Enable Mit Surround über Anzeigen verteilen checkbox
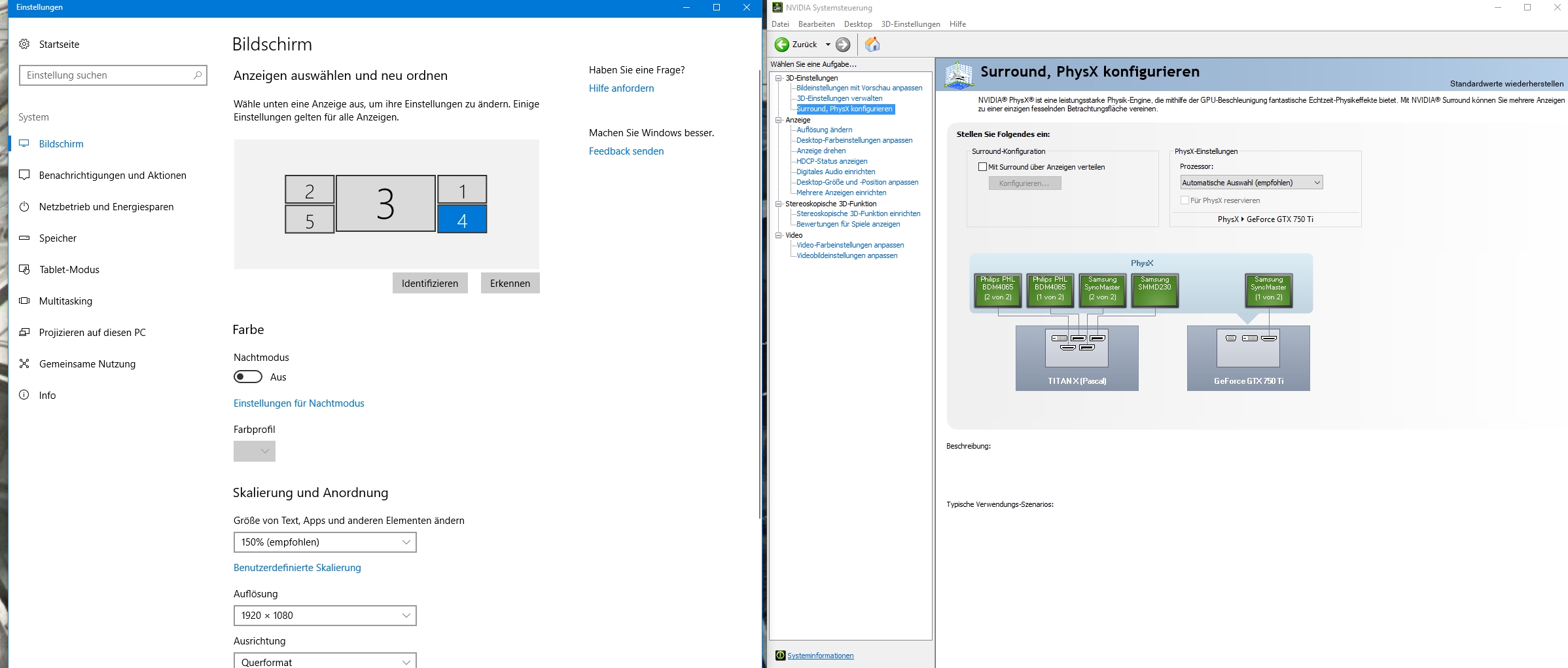The height and width of the screenshot is (668, 1568). click(982, 167)
